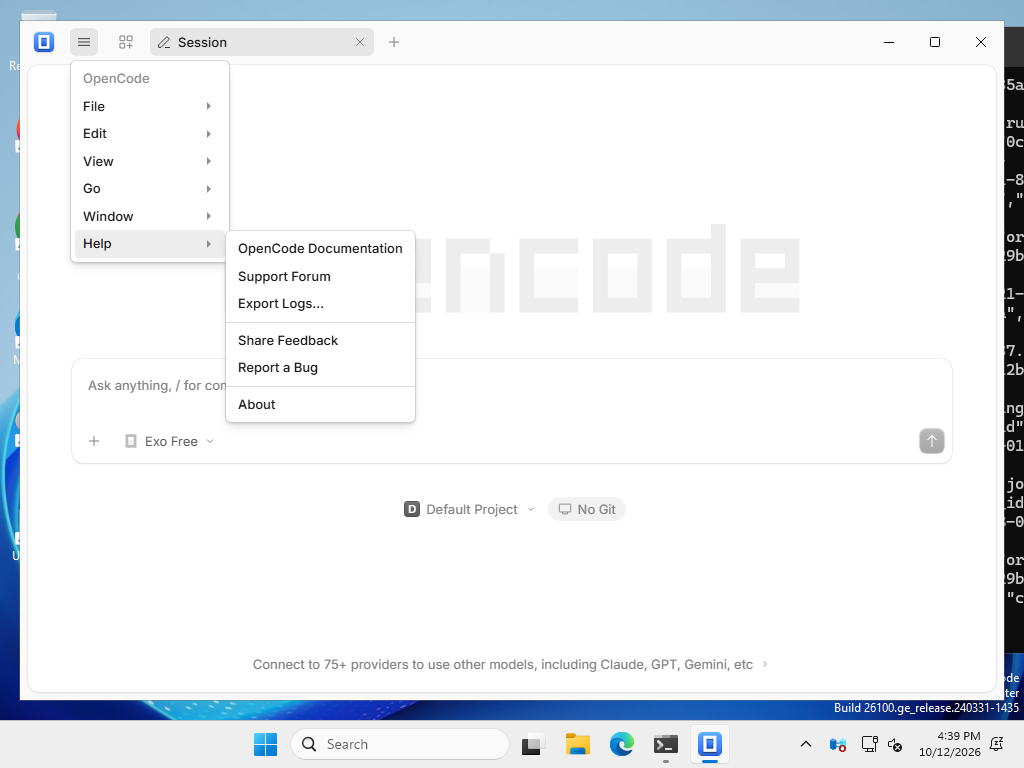Expand File submenu arrow
This screenshot has height=768, width=1024.
(x=208, y=106)
